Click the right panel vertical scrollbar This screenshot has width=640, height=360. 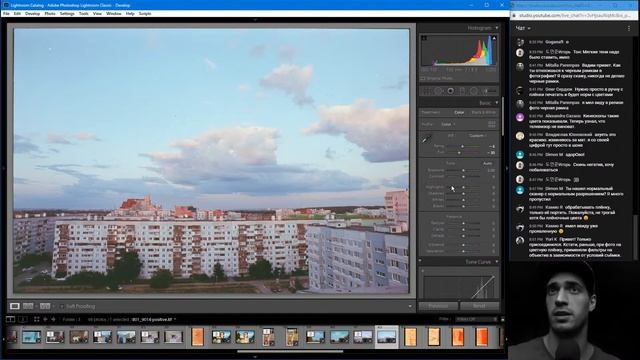503,116
